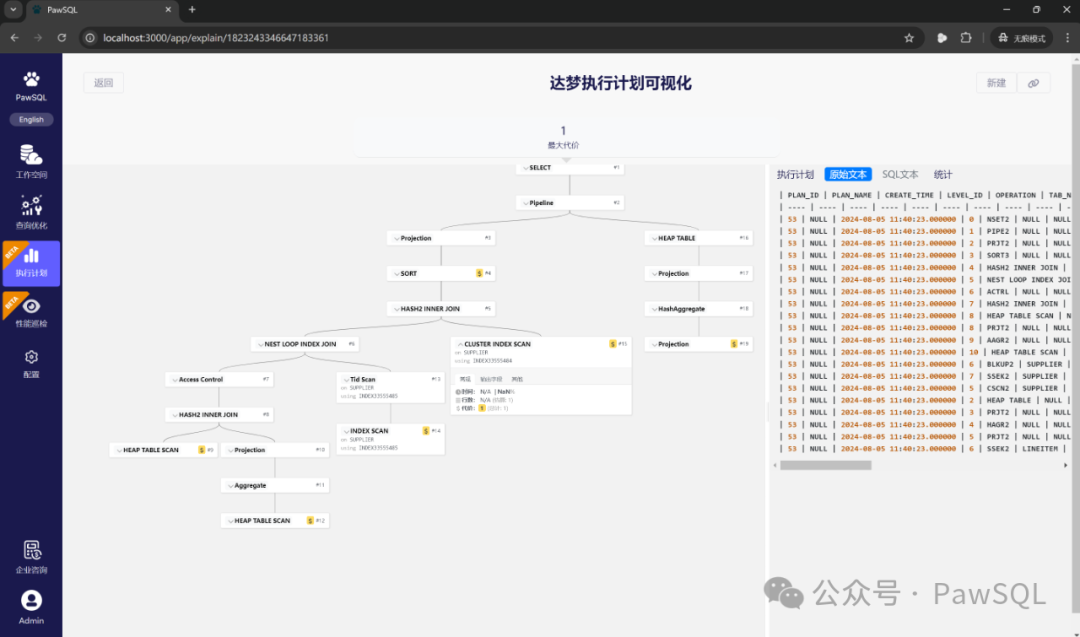1080x637 pixels.
Task: Expand the SORT node chevron
Action: (397, 273)
